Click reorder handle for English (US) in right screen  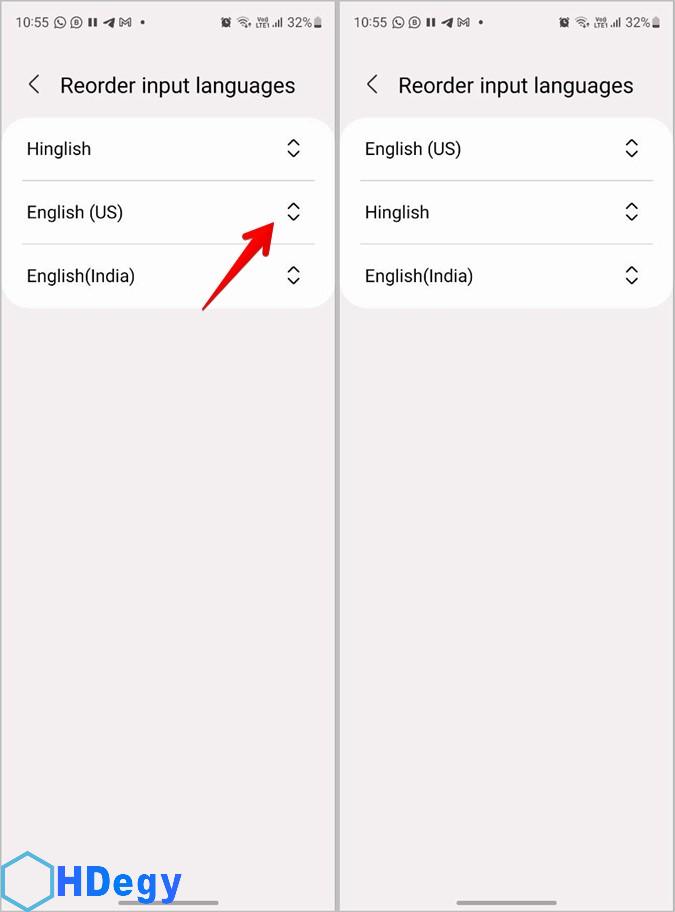click(x=631, y=148)
